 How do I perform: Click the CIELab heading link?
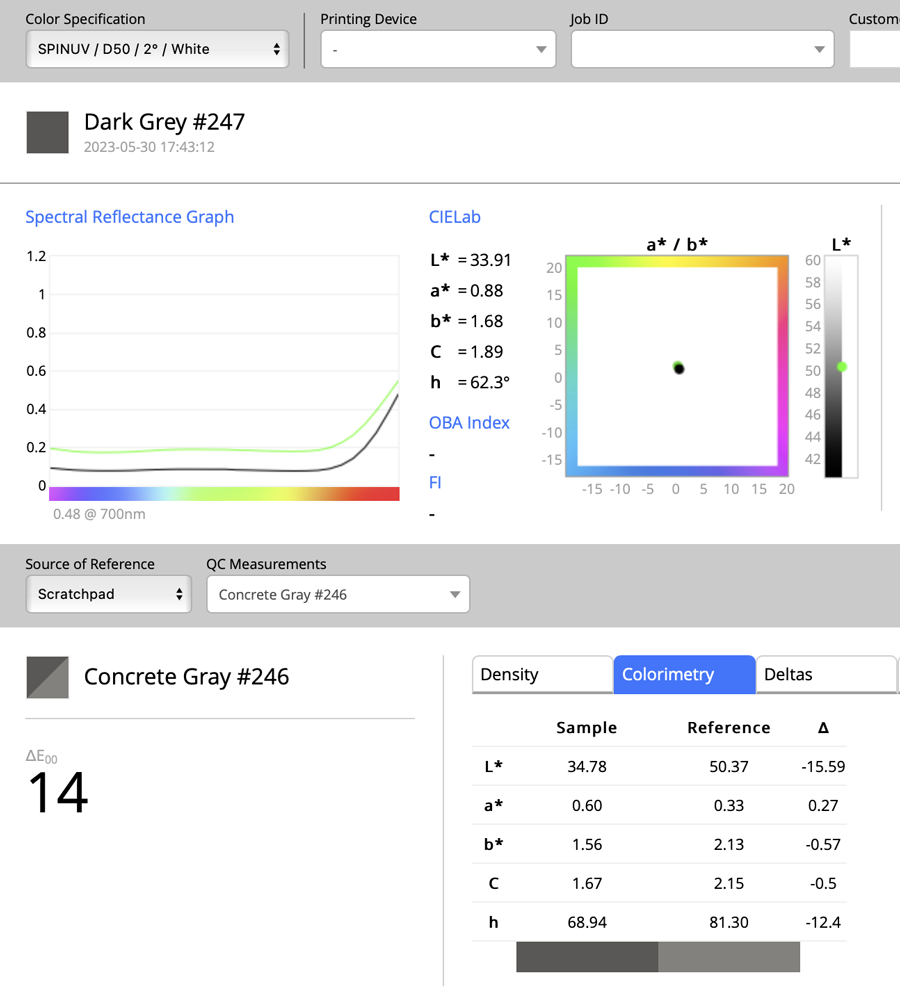[455, 217]
